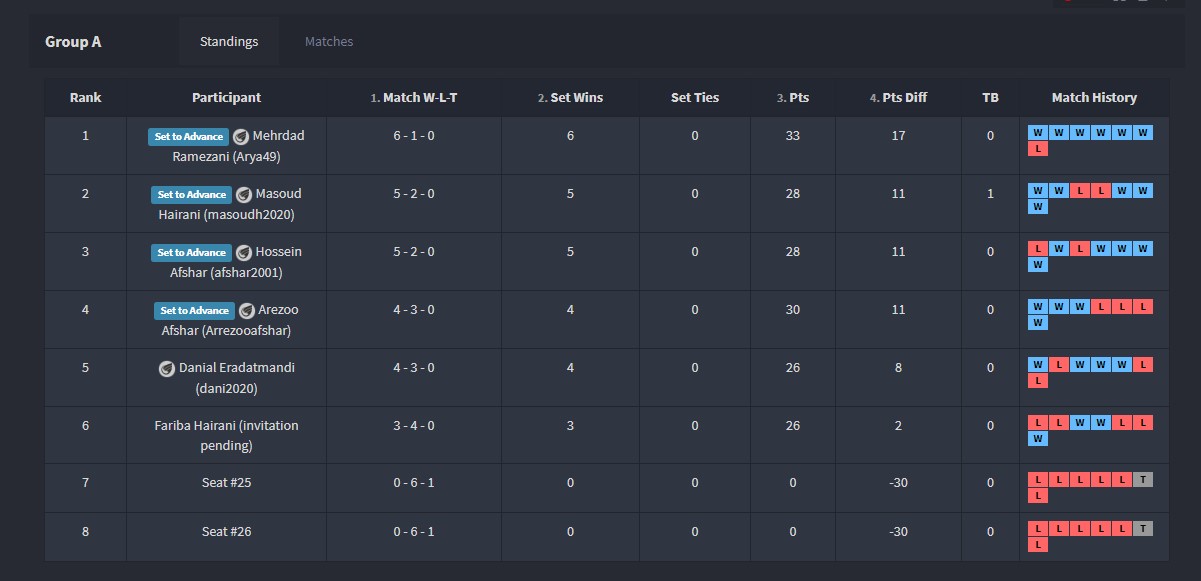Click Set to Advance badge for Hossein Afshar
This screenshot has height=581, width=1201.
coord(192,253)
